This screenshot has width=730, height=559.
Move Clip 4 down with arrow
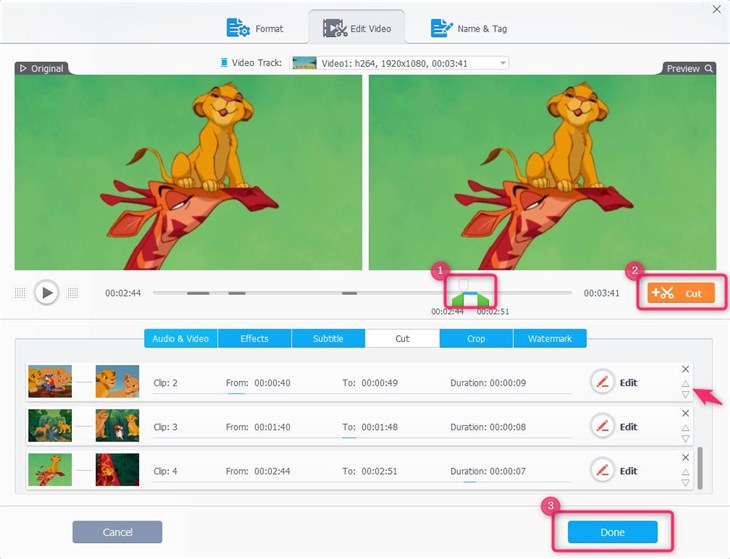coord(685,483)
